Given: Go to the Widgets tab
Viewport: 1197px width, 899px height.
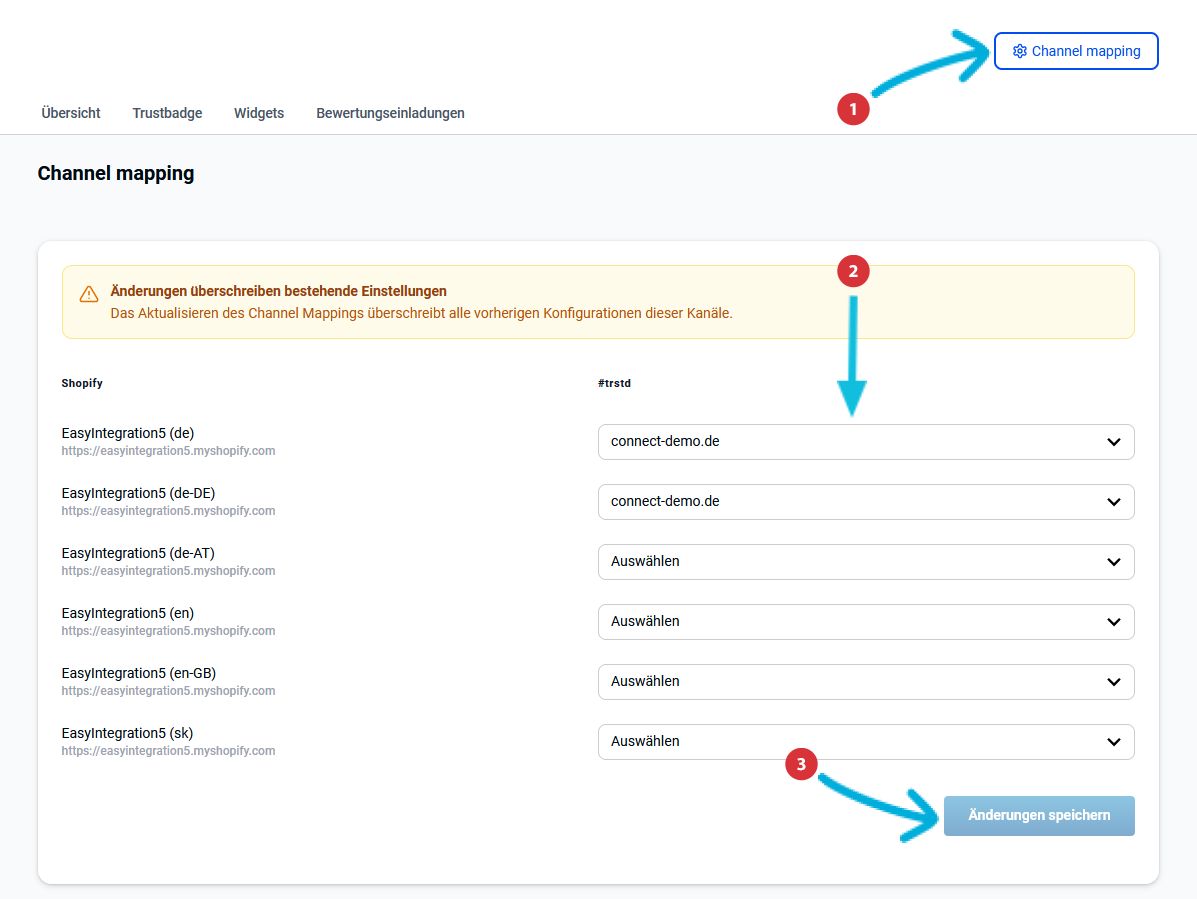Looking at the screenshot, I should (x=259, y=113).
